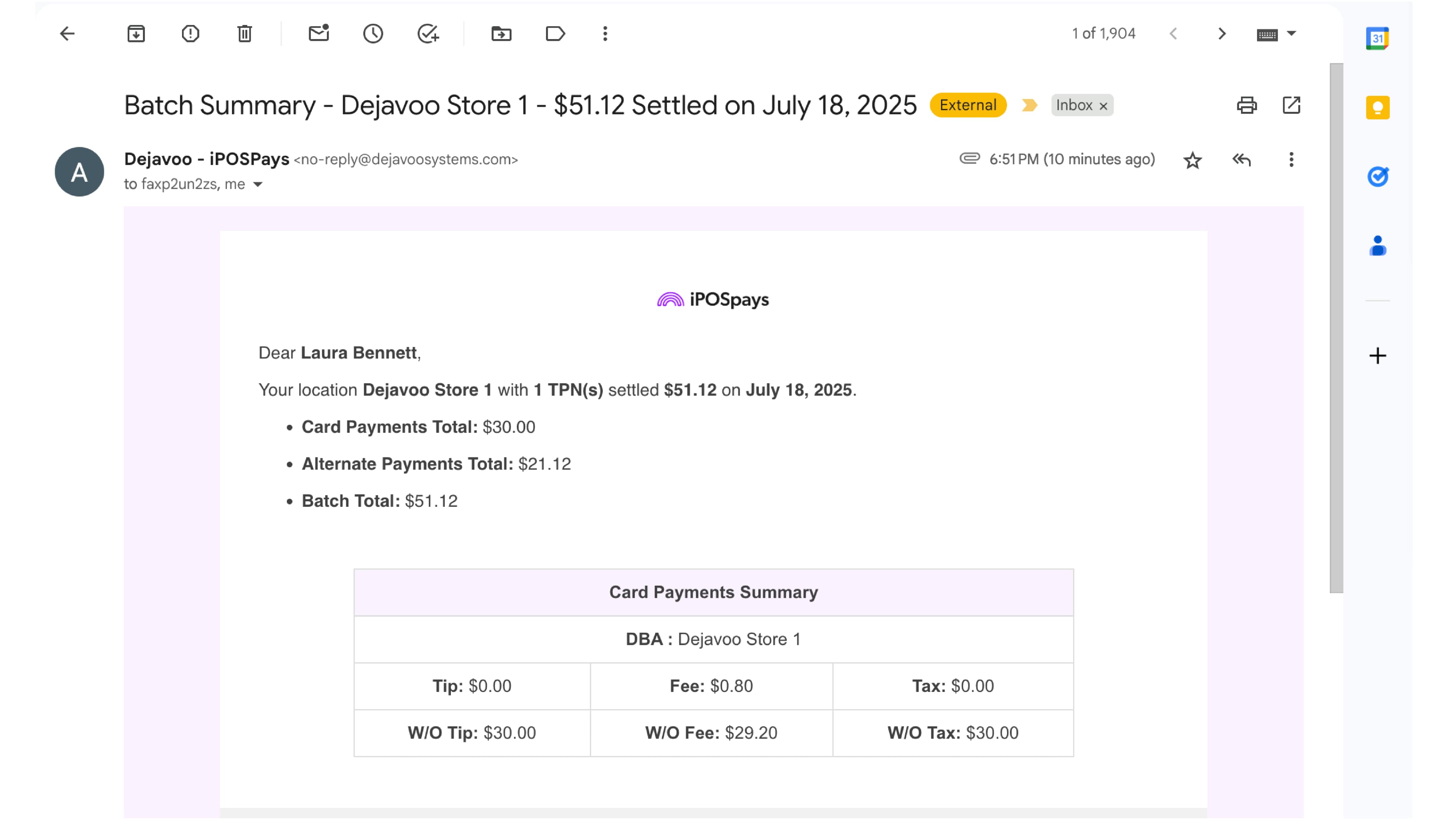Open toolbar More options menu

pos(605,34)
